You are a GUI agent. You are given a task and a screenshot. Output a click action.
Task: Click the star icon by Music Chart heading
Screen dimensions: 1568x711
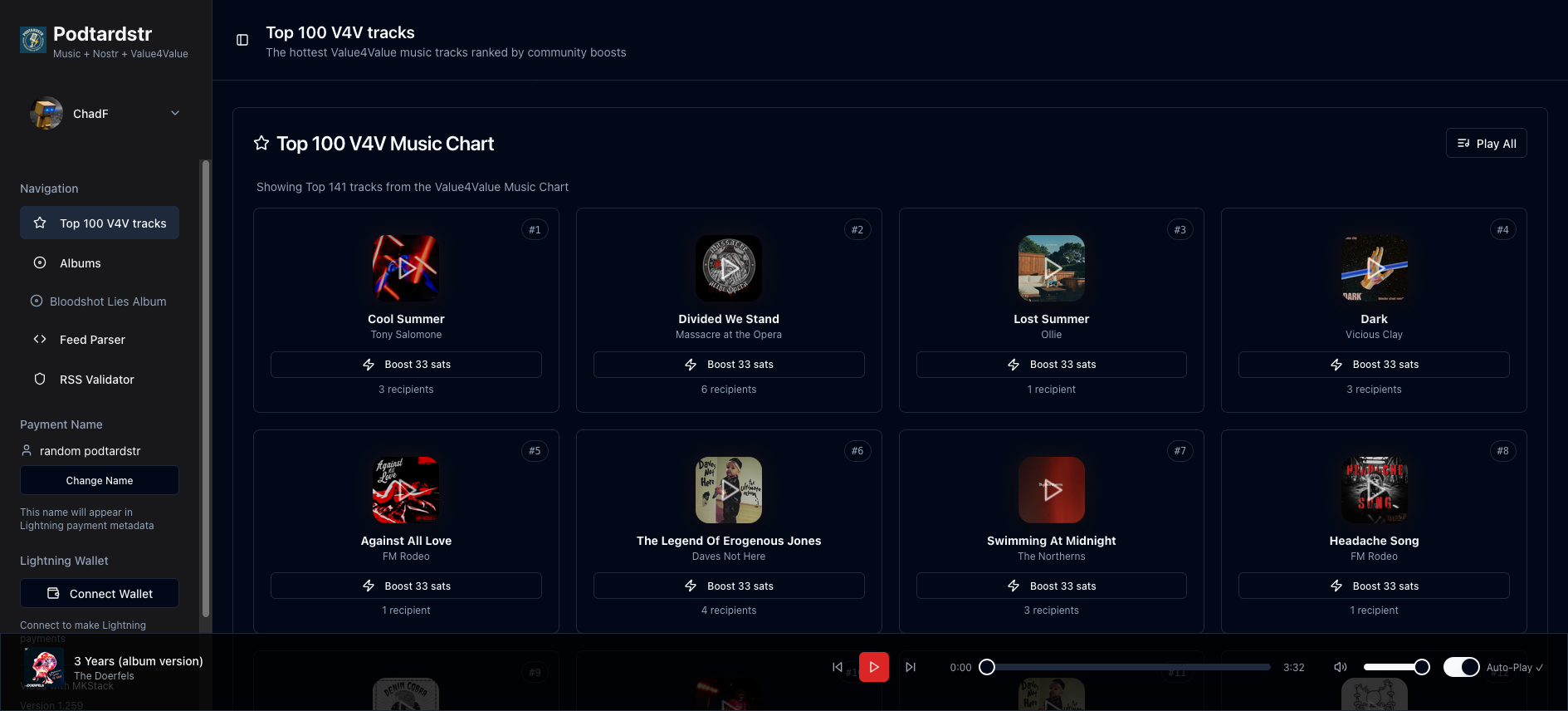261,143
